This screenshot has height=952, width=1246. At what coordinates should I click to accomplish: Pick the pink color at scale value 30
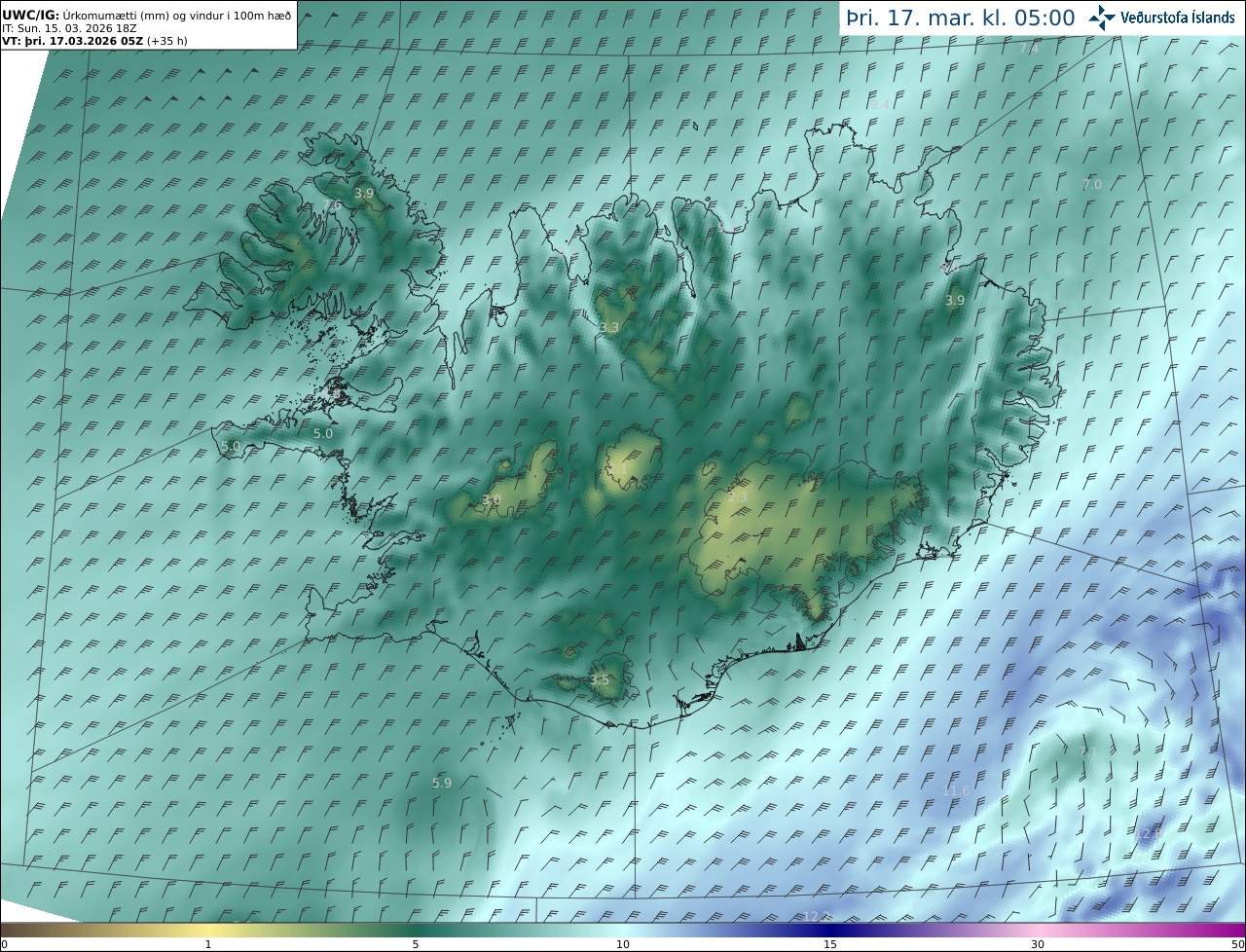1038,931
